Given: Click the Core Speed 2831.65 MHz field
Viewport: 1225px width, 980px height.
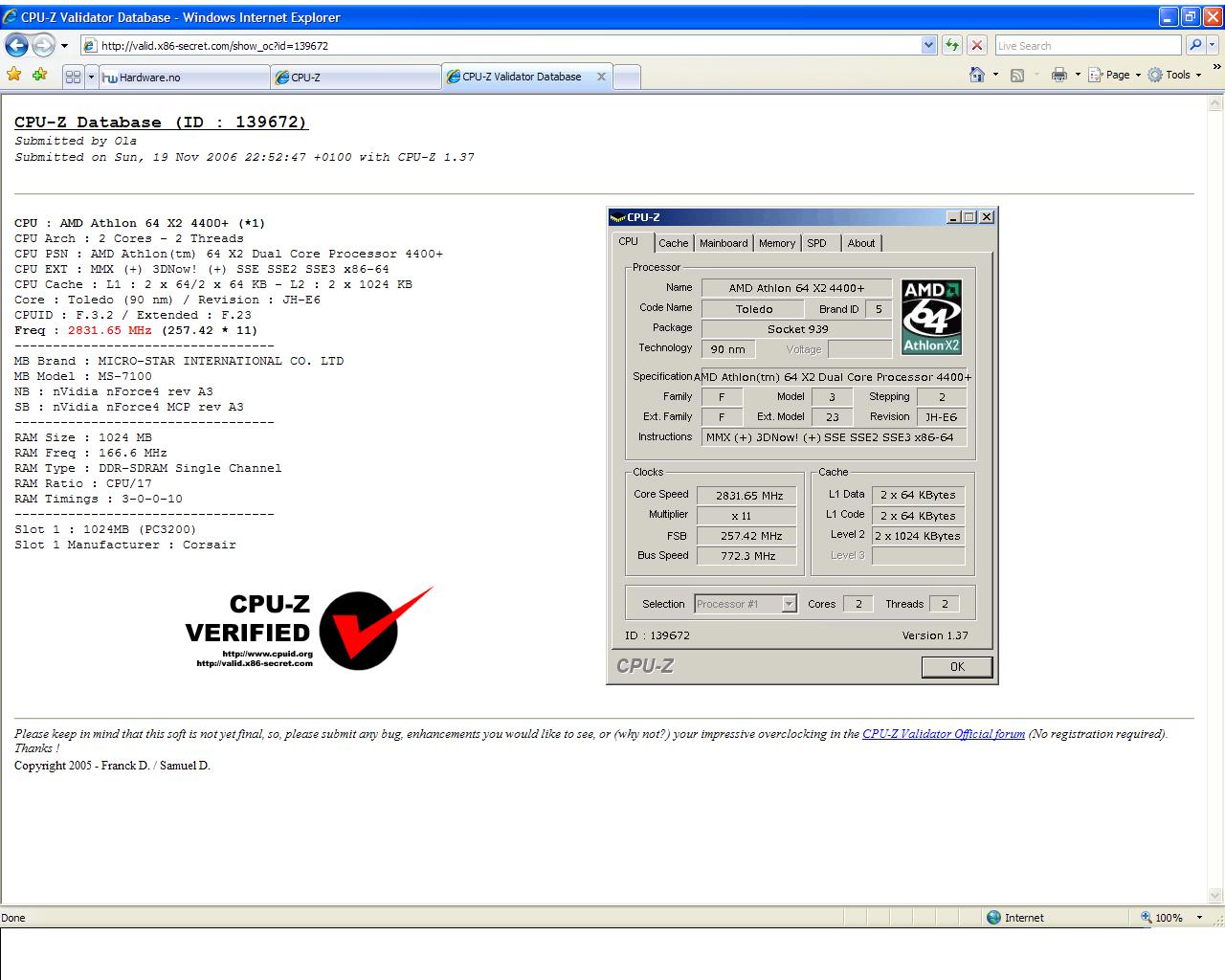Looking at the screenshot, I should click(x=746, y=496).
